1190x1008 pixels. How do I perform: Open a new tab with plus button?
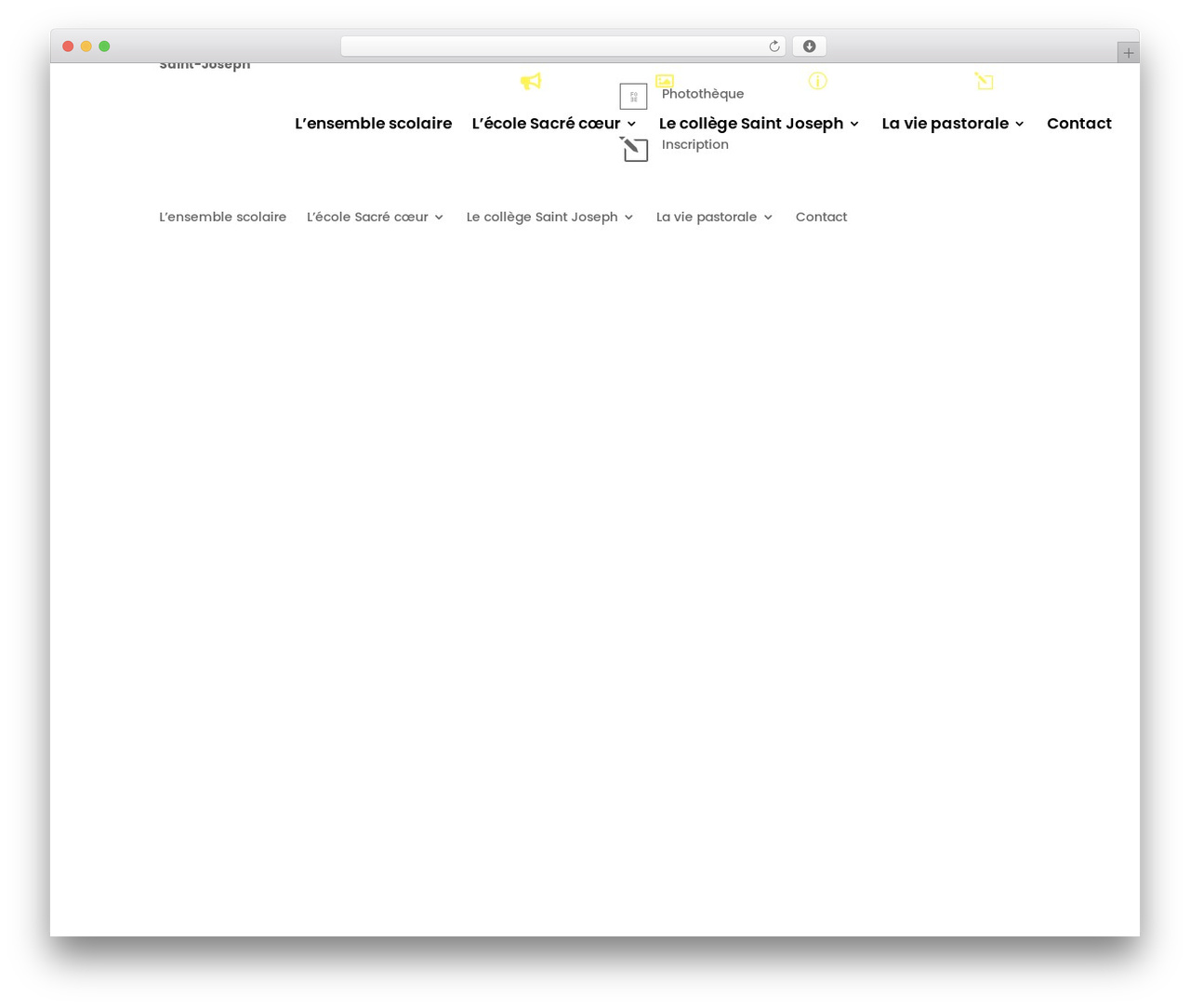pyautogui.click(x=1128, y=53)
